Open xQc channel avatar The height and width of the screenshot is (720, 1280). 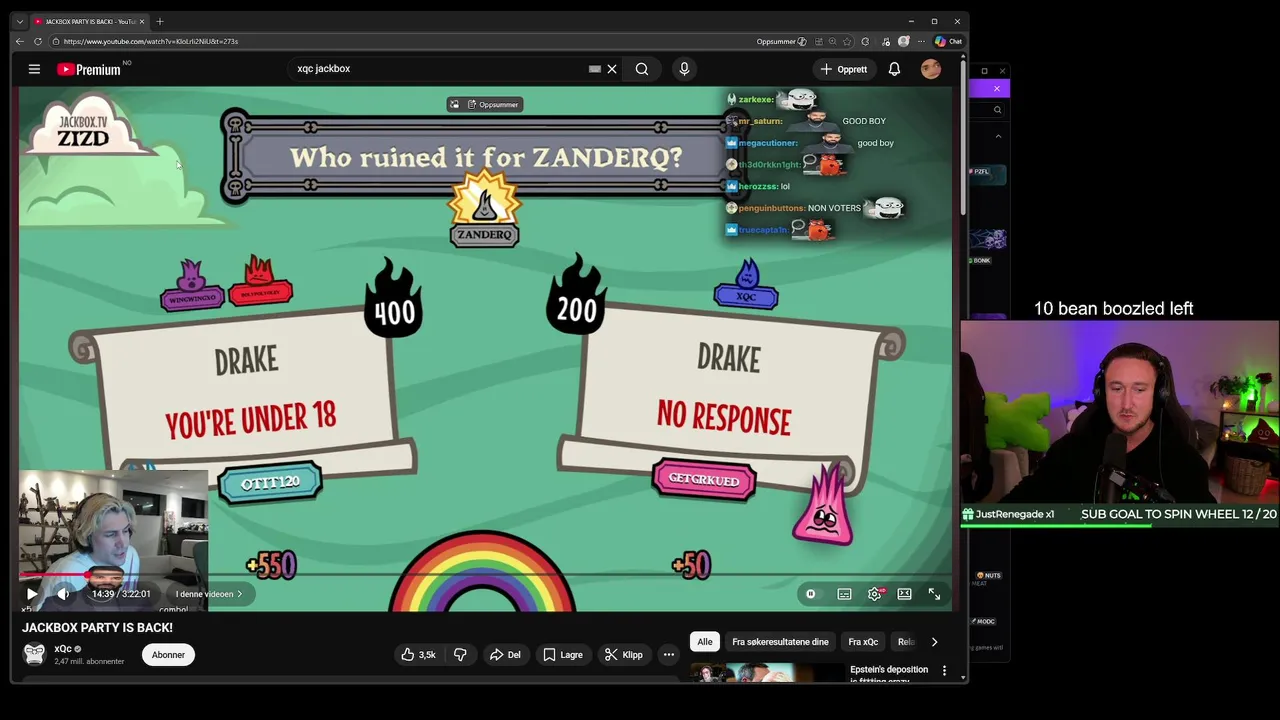tap(34, 654)
